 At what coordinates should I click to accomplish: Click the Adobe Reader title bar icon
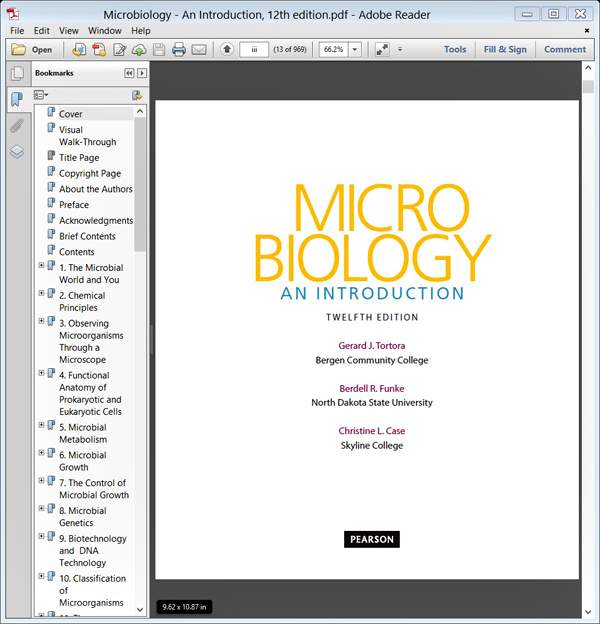tap(13, 14)
